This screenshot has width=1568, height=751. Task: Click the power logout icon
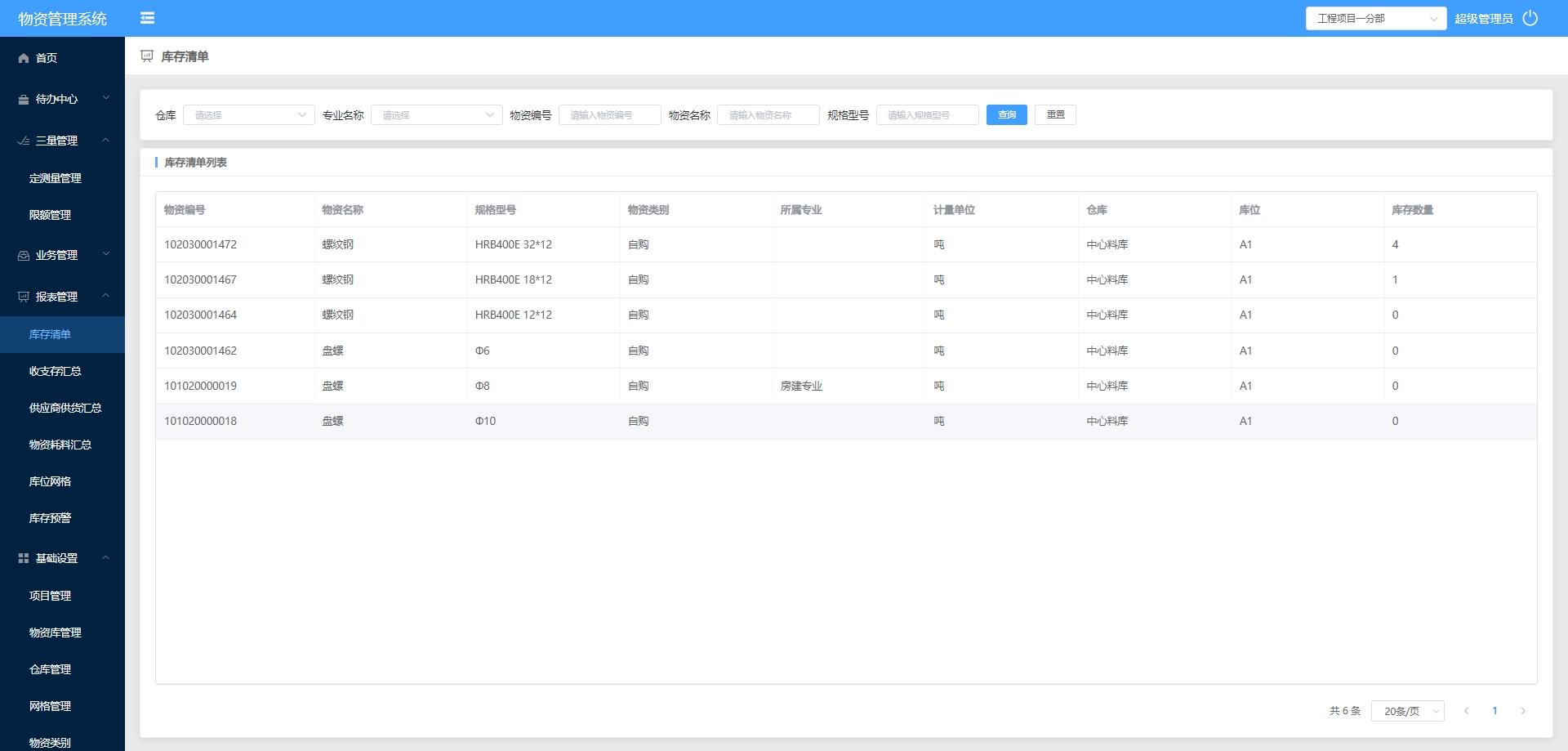[1530, 18]
